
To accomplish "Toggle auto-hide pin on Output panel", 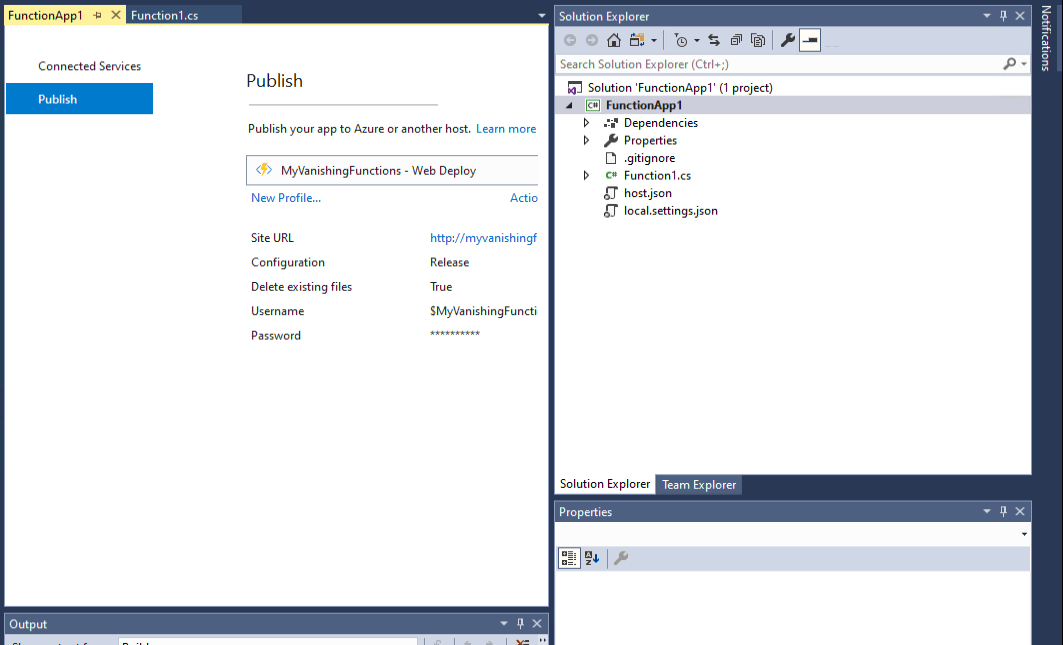I will click(x=520, y=623).
